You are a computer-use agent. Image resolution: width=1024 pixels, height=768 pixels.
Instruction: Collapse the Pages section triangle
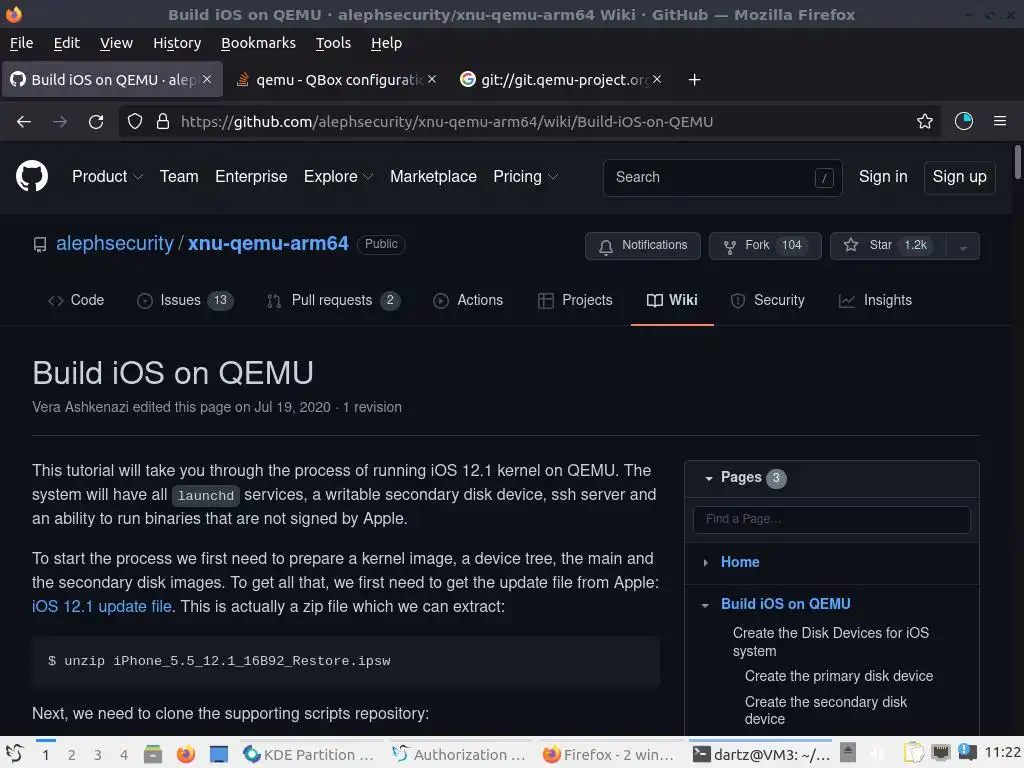pyautogui.click(x=709, y=479)
